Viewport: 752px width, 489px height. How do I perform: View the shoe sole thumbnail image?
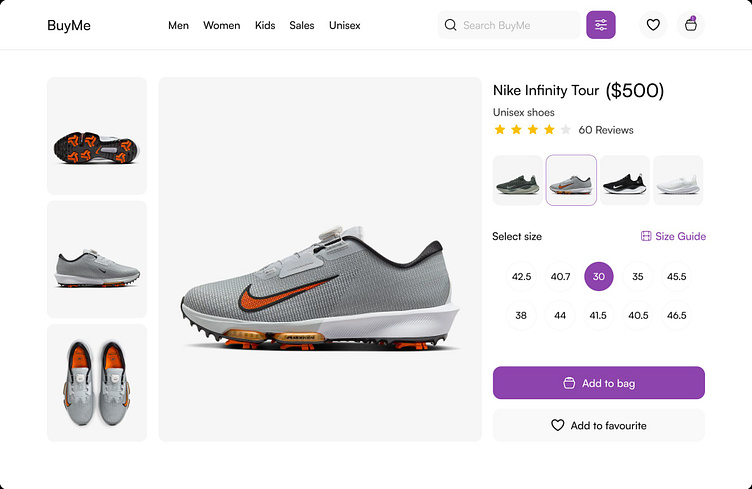coord(97,137)
